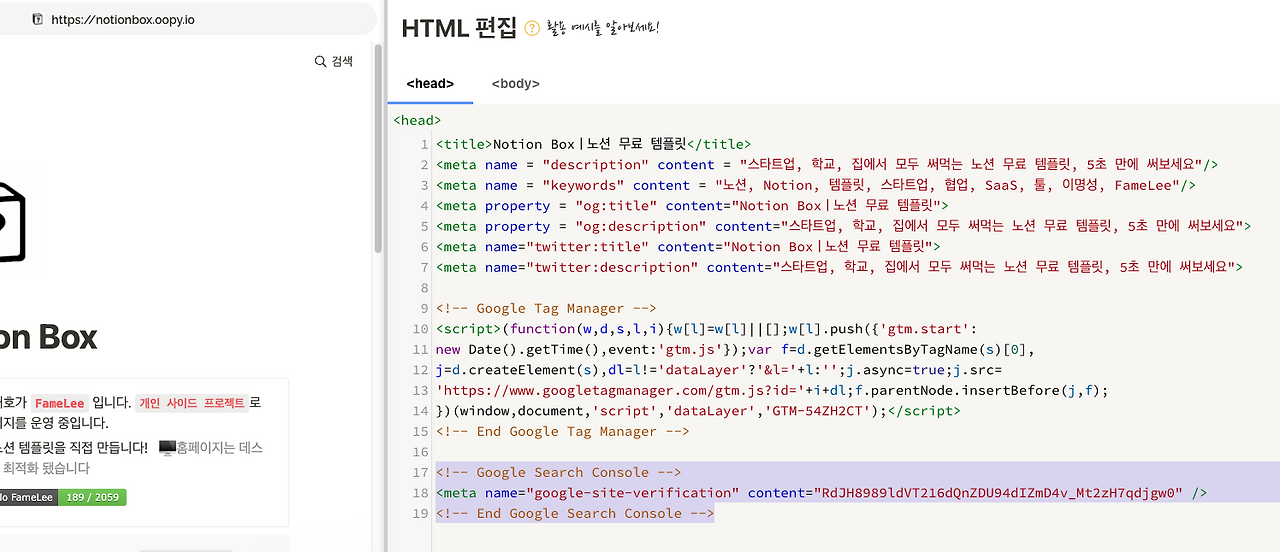Click the 검색 search label
This screenshot has width=1280, height=552.
342,61
